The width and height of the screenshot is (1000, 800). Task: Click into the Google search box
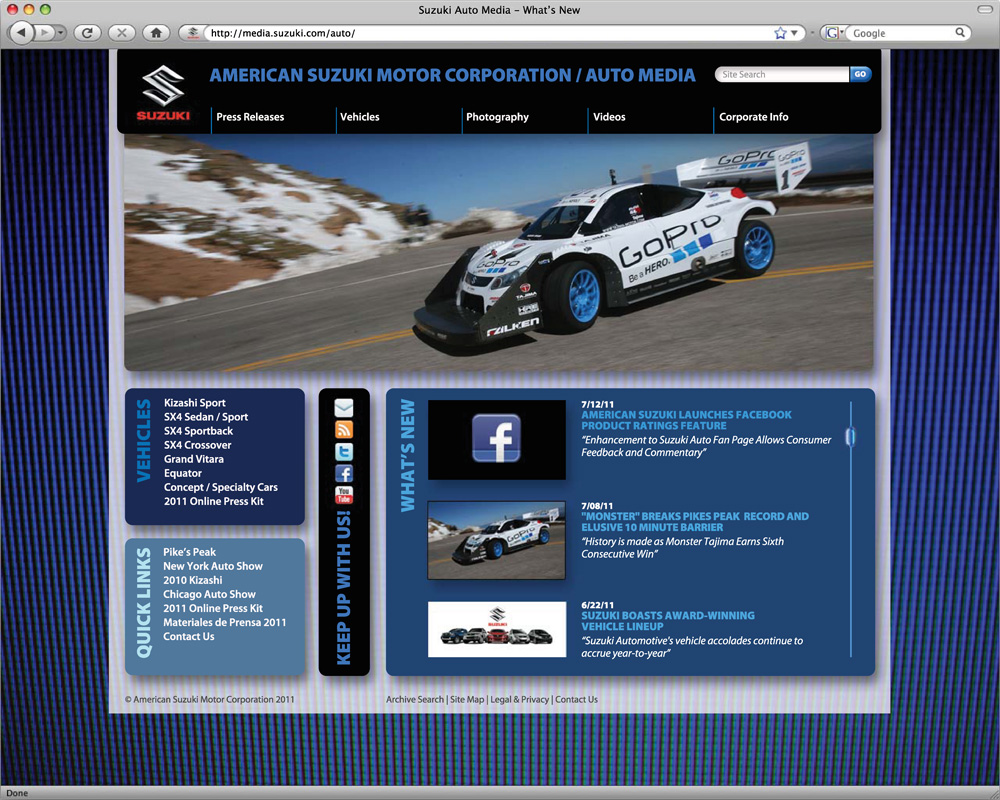coord(901,33)
